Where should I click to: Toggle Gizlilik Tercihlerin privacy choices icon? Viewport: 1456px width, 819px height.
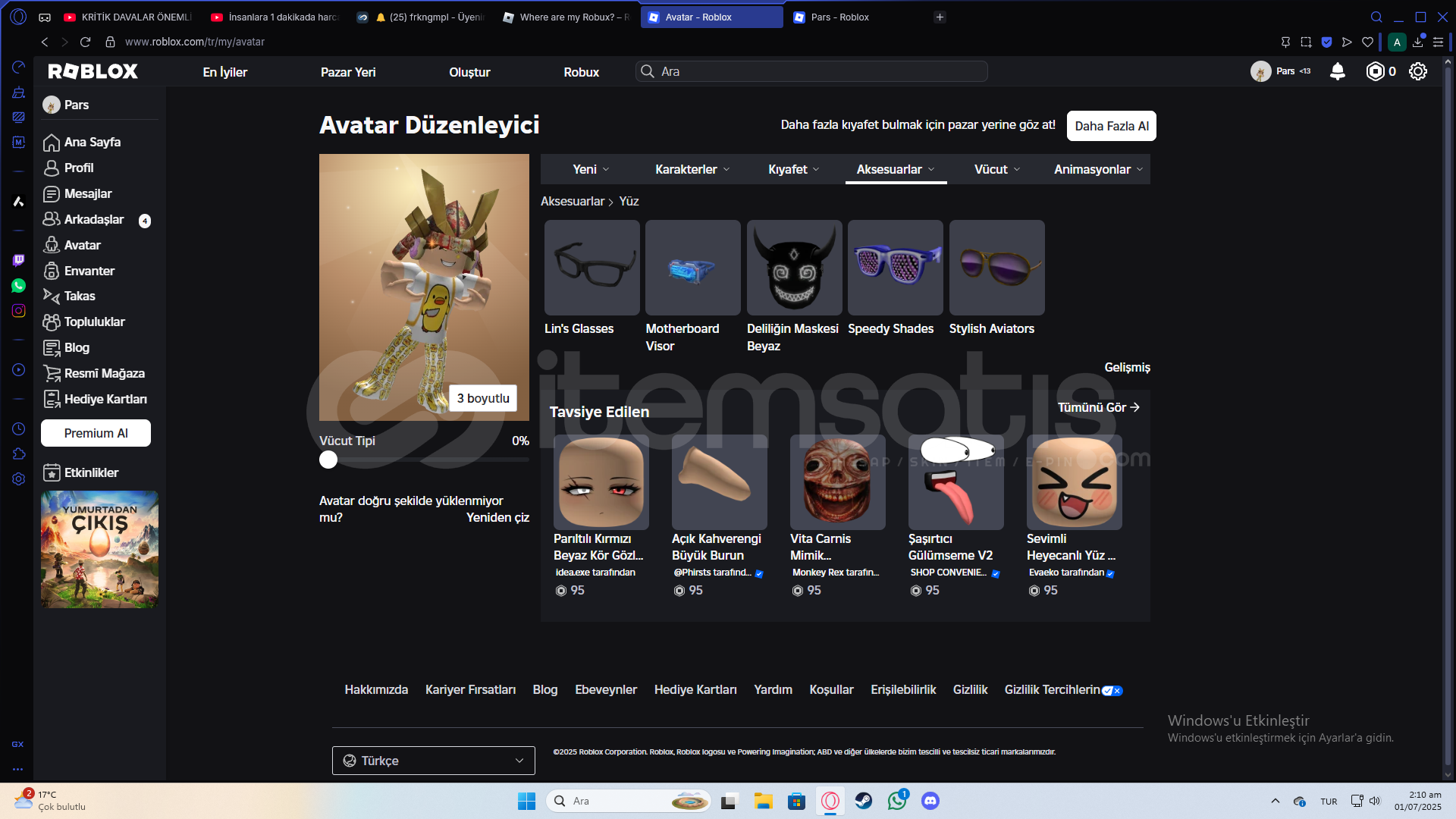coord(1112,690)
